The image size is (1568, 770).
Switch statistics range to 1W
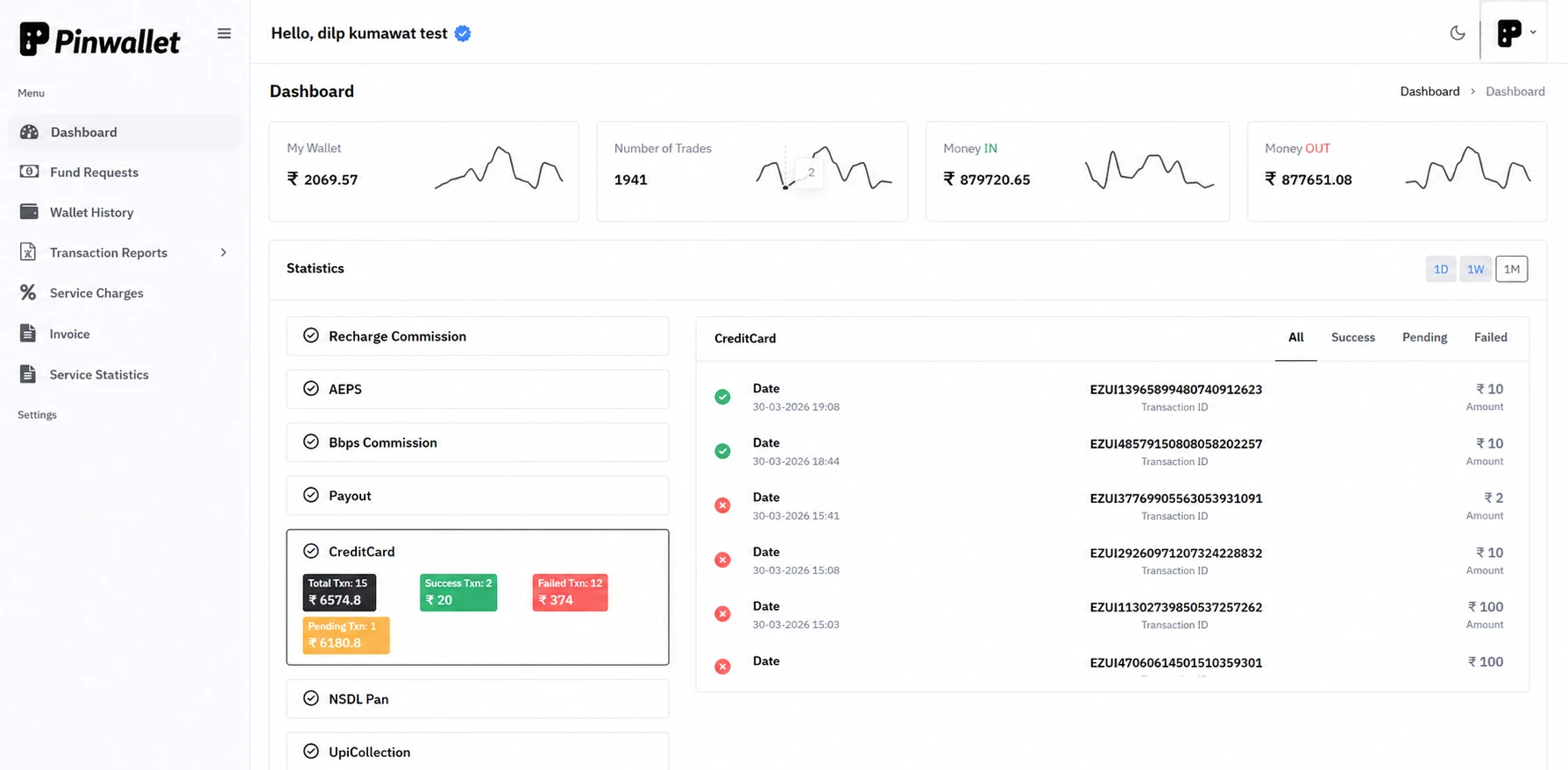point(1475,269)
